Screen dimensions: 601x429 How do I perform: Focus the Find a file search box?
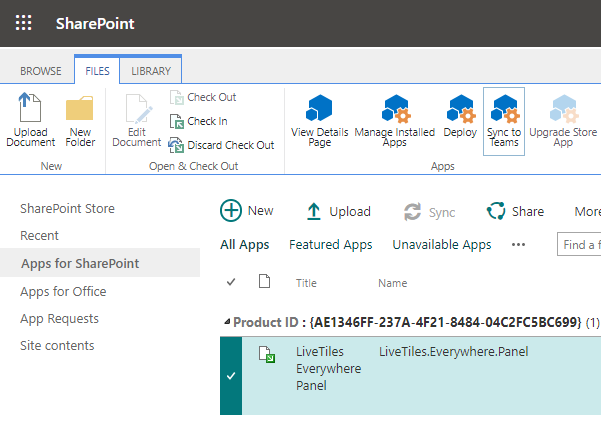click(579, 244)
